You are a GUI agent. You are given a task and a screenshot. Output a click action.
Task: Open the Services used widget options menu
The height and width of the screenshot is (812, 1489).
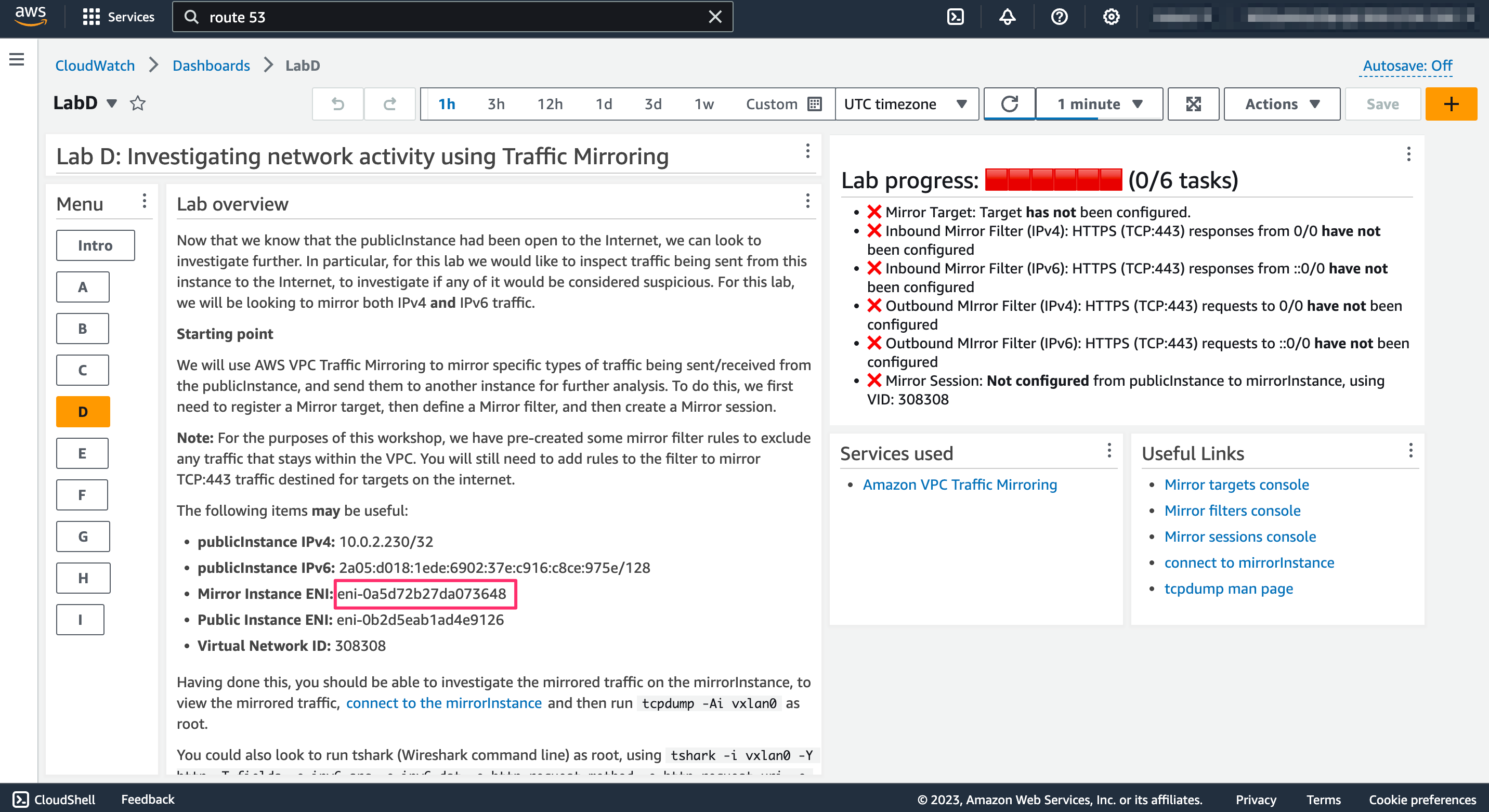1108,451
